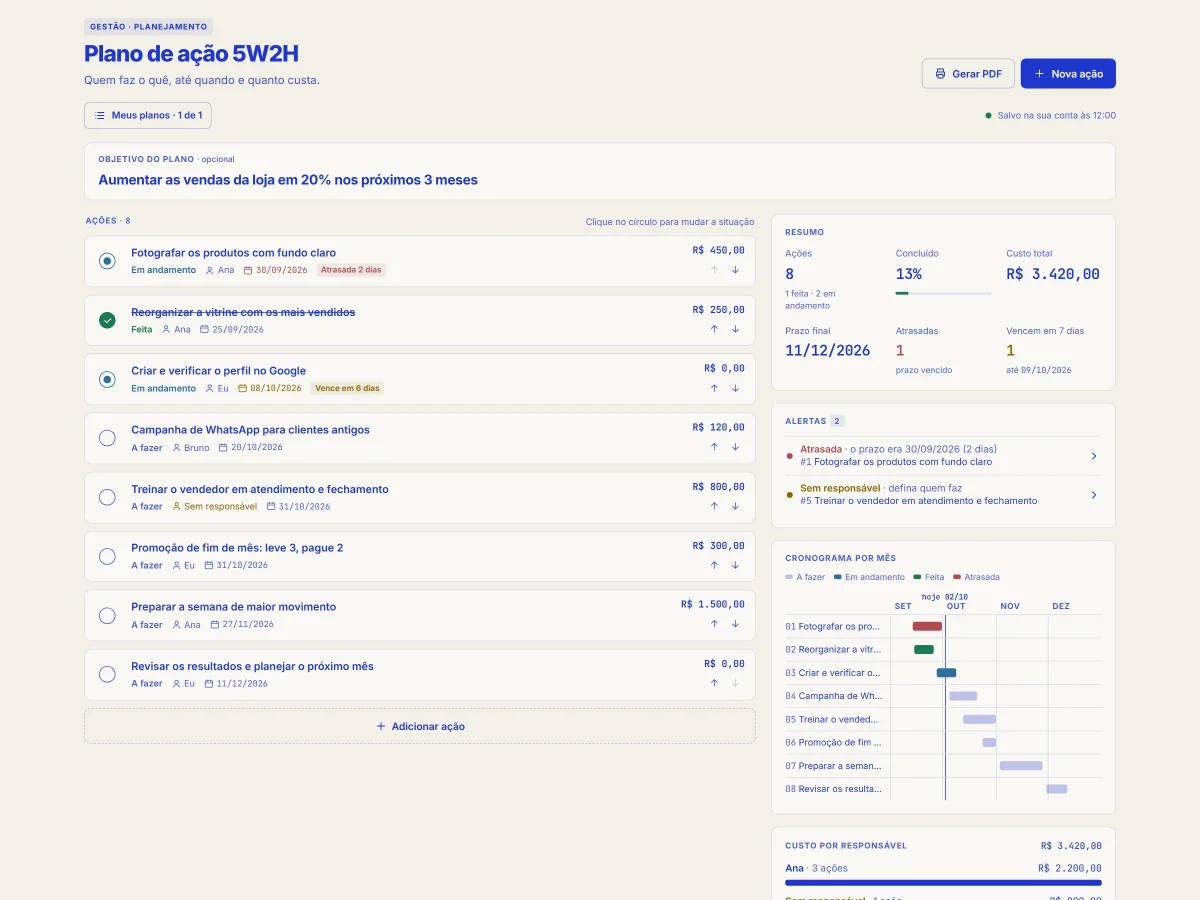The image size is (1200, 900).
Task: Click calendar icon beside 11/12/2026 date
Action: click(x=209, y=683)
